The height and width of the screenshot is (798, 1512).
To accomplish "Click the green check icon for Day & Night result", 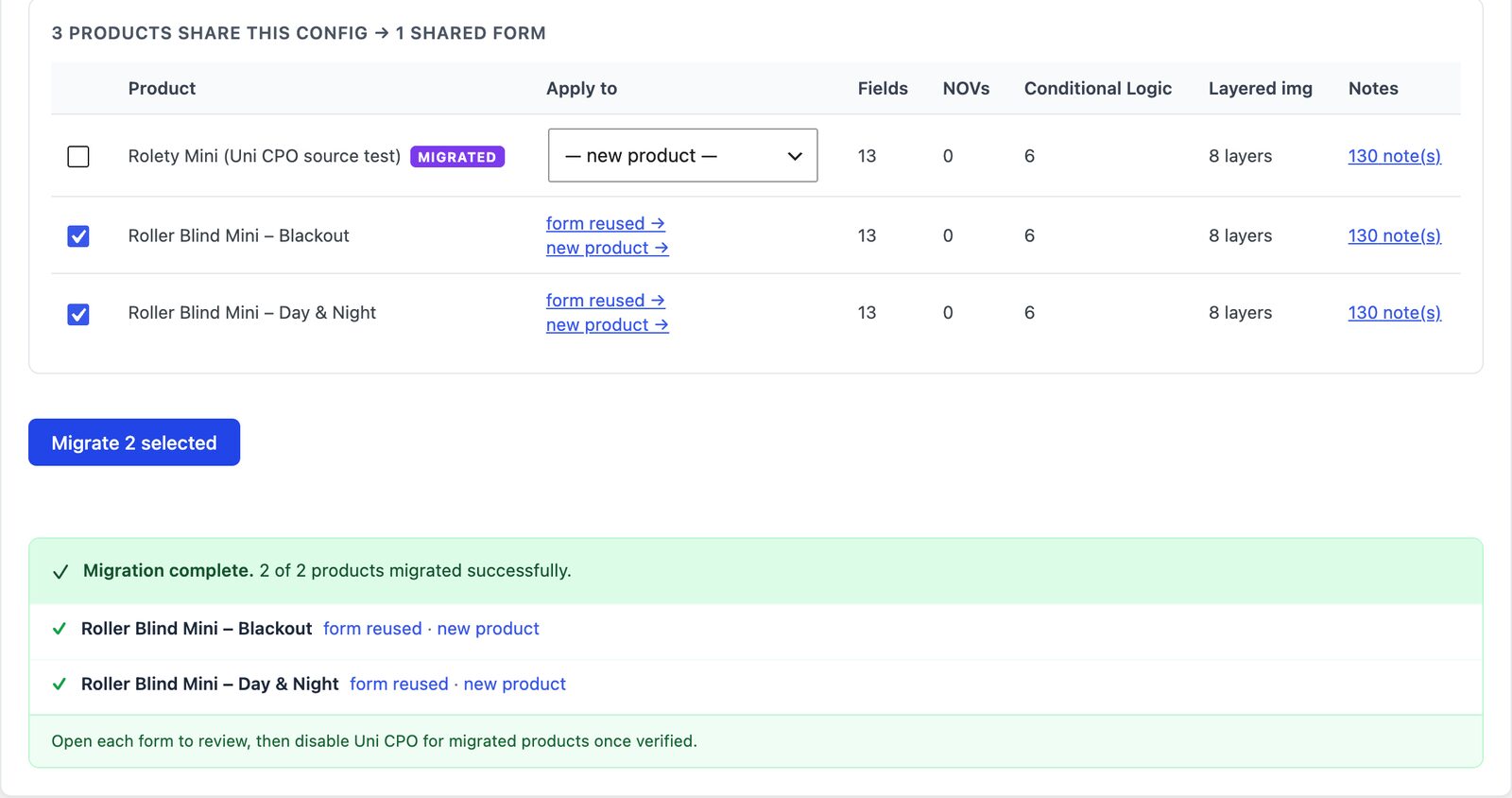I will [60, 684].
